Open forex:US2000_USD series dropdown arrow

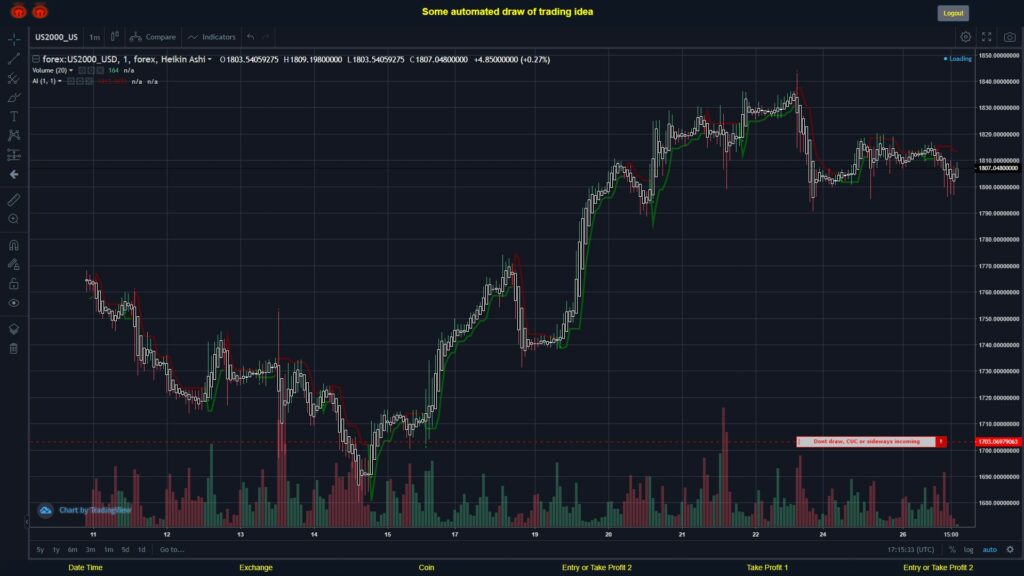point(210,59)
